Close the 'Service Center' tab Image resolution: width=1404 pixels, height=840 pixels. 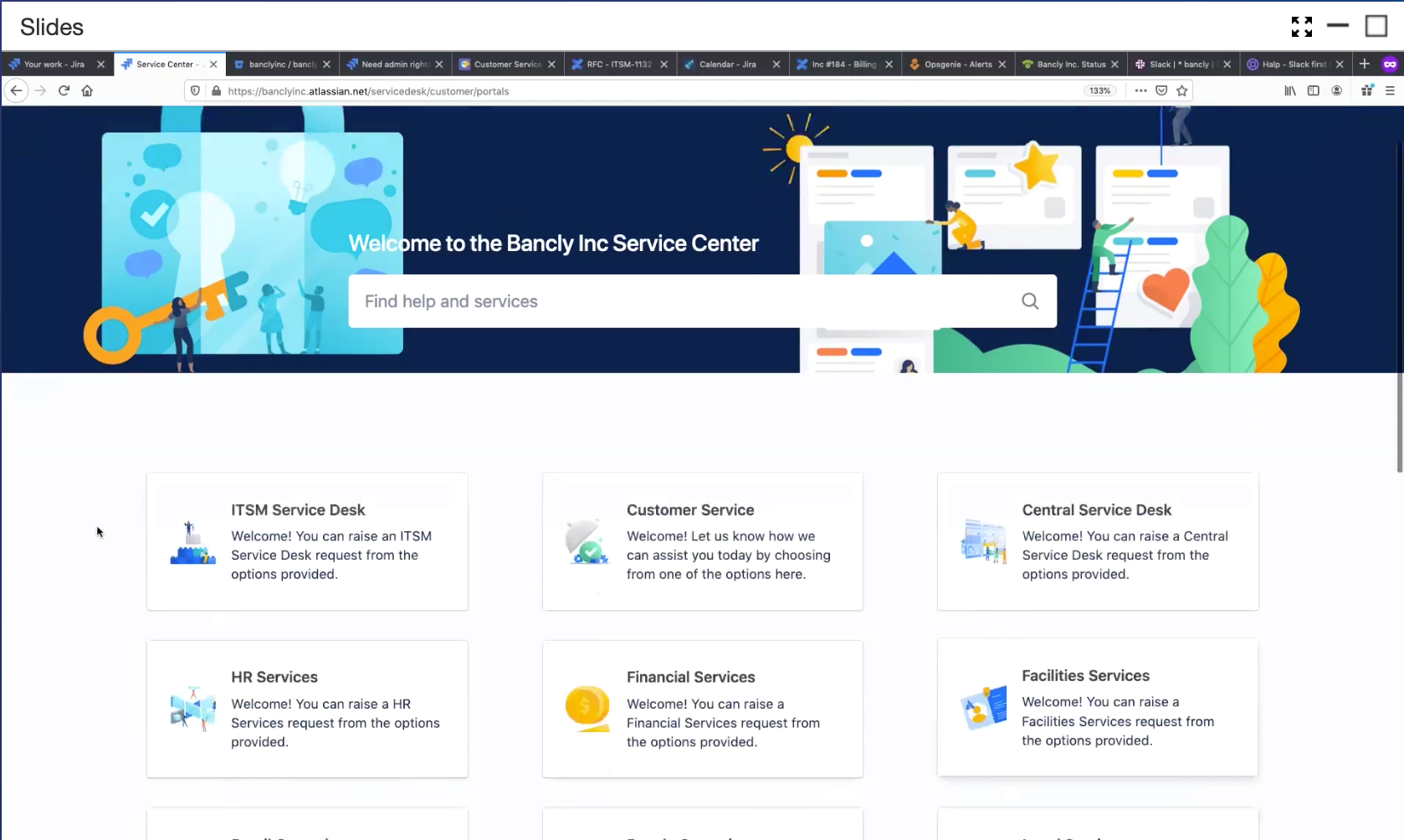pyautogui.click(x=213, y=64)
